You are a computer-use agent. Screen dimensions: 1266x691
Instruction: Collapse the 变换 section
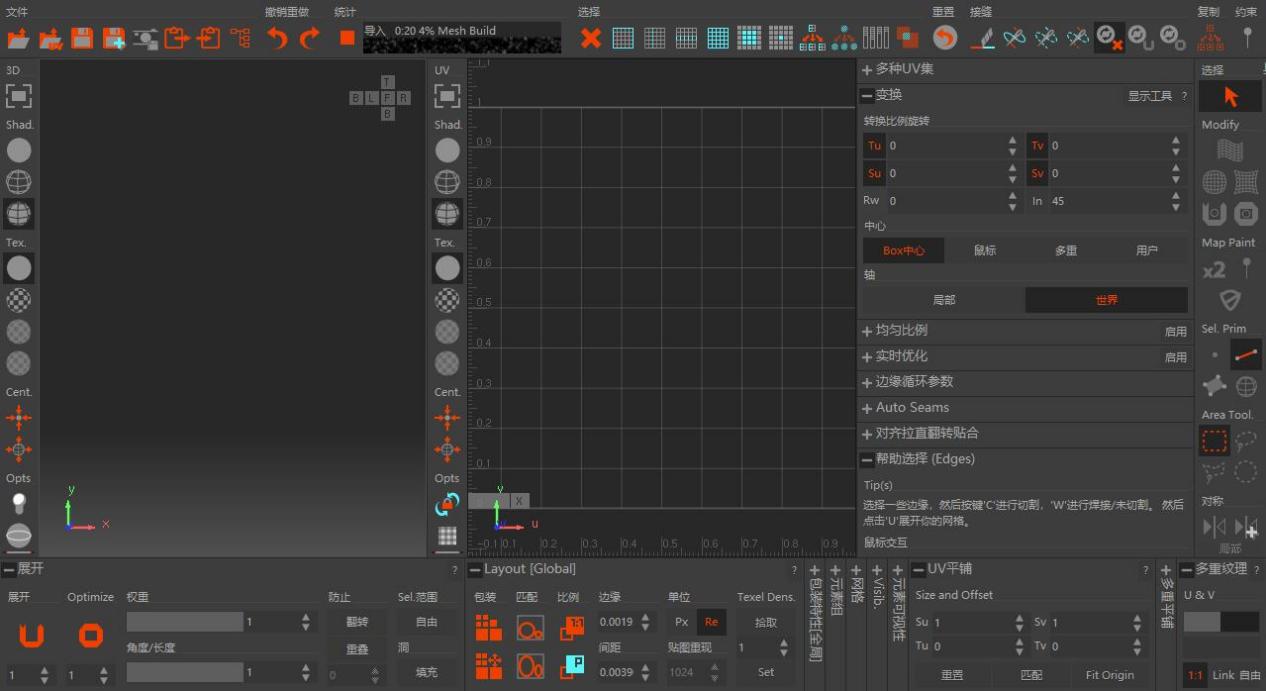pyautogui.click(x=882, y=95)
